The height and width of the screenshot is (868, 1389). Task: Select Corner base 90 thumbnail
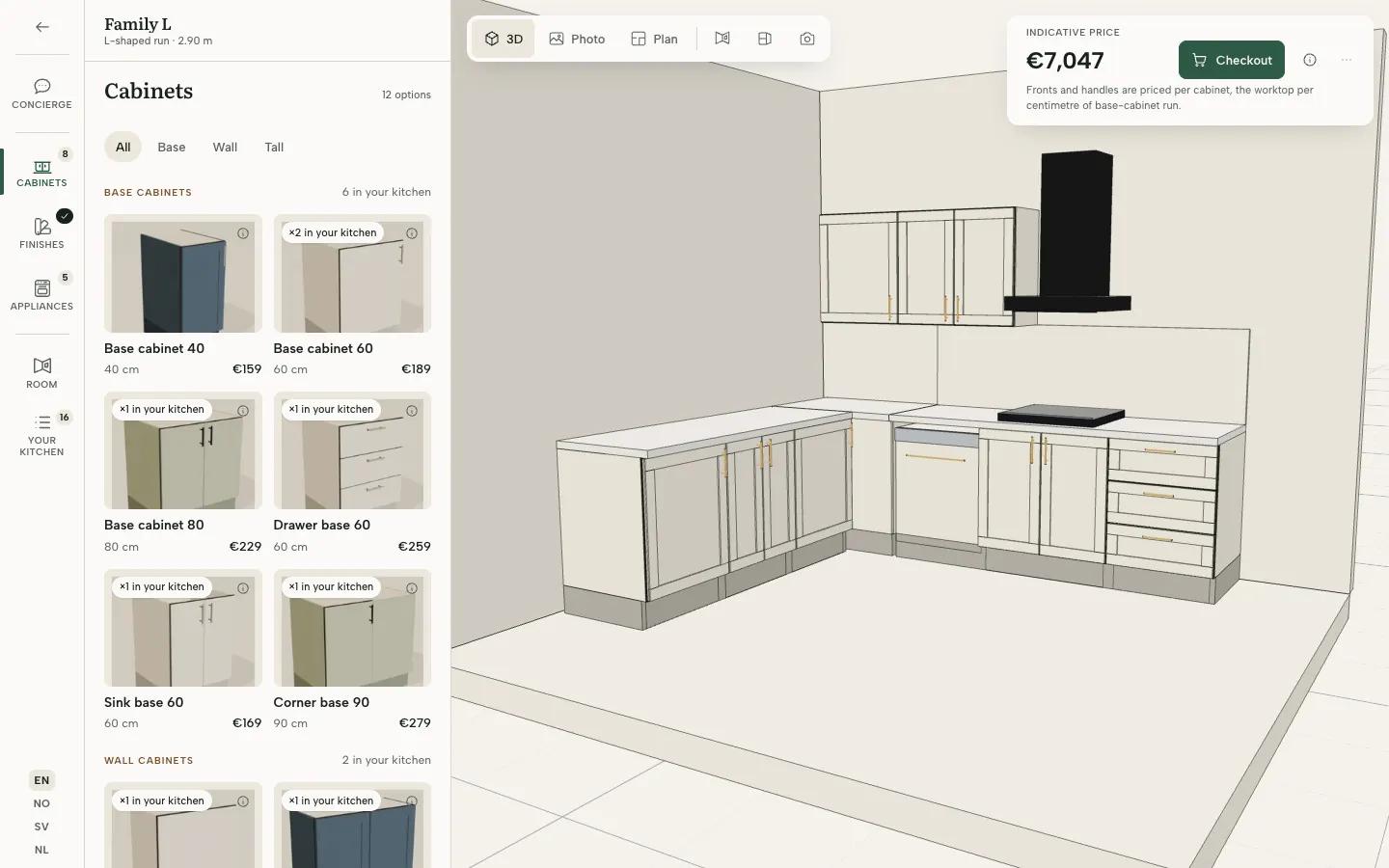pyautogui.click(x=352, y=628)
